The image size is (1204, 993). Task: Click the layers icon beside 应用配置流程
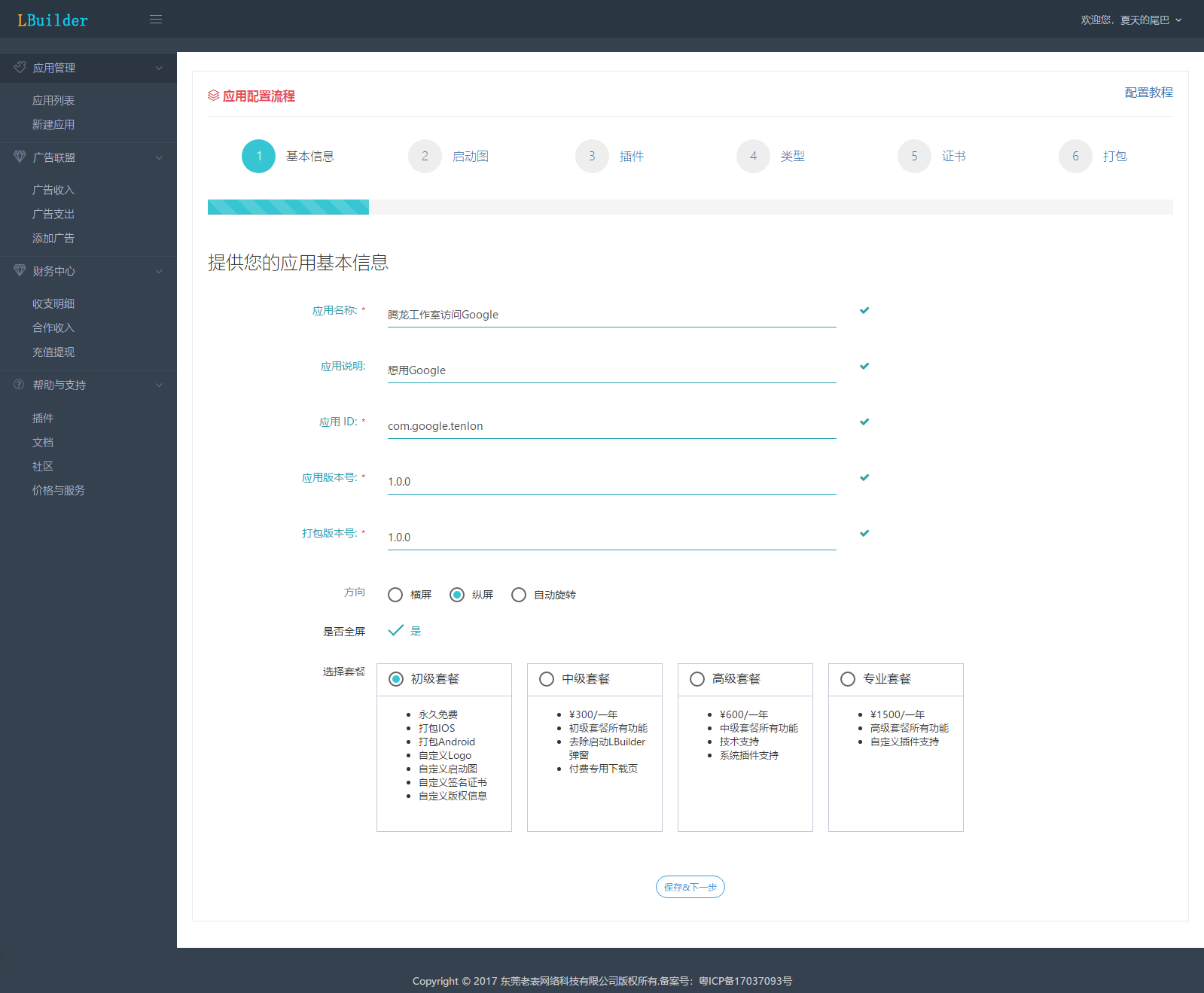click(x=213, y=96)
